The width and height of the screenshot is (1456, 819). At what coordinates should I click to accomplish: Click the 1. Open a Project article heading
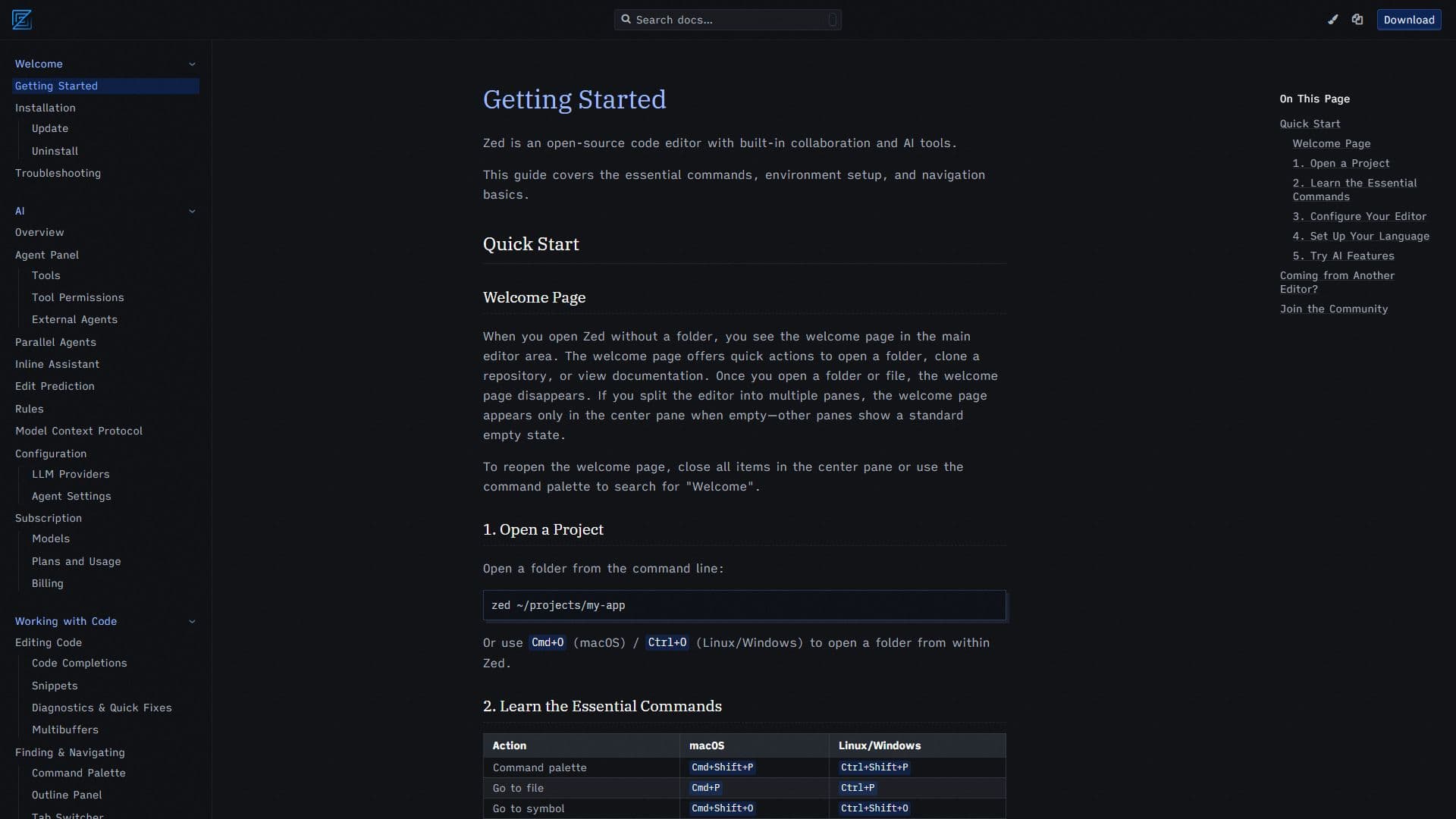(x=543, y=529)
